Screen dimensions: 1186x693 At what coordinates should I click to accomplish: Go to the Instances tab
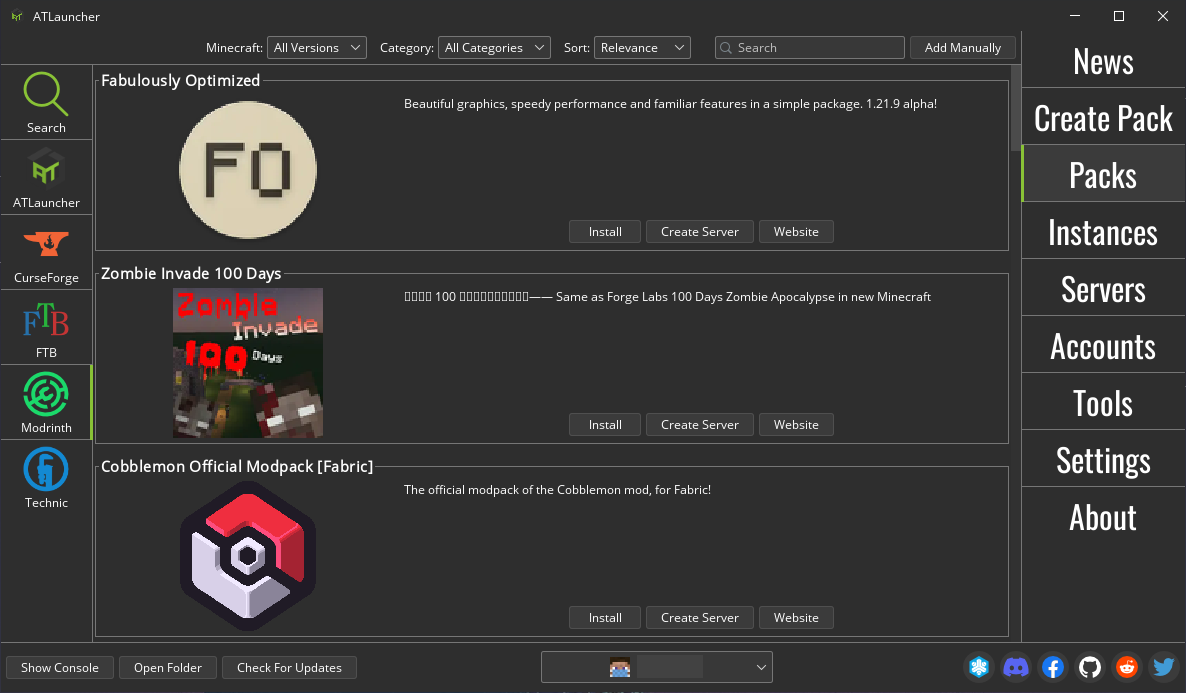tap(1103, 232)
